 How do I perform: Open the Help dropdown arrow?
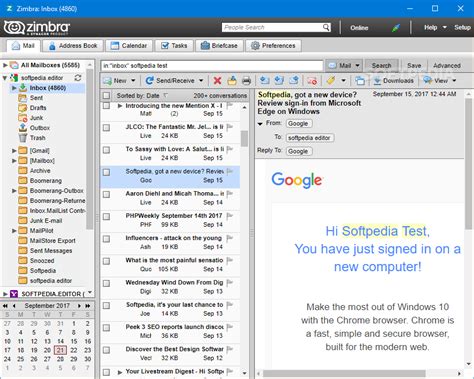(x=444, y=28)
